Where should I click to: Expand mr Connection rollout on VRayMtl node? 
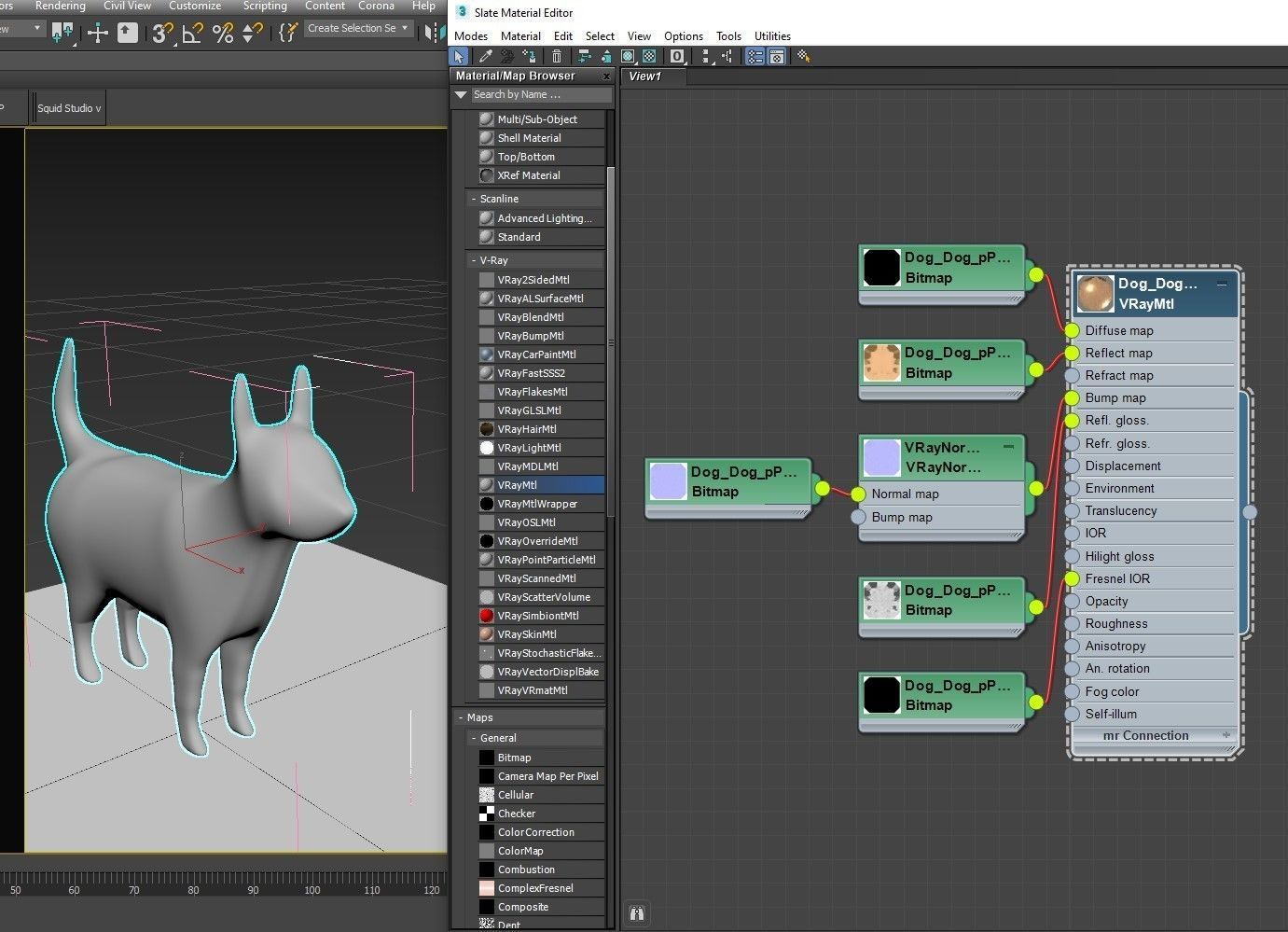click(1226, 735)
